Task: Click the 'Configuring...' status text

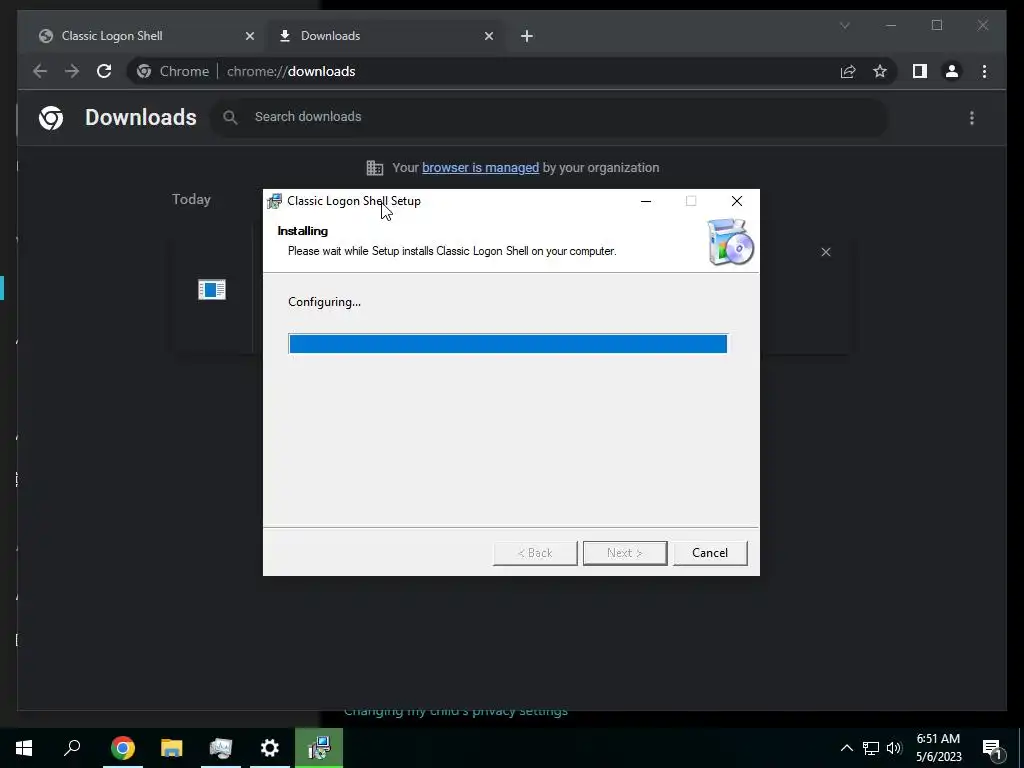Action: pyautogui.click(x=325, y=302)
